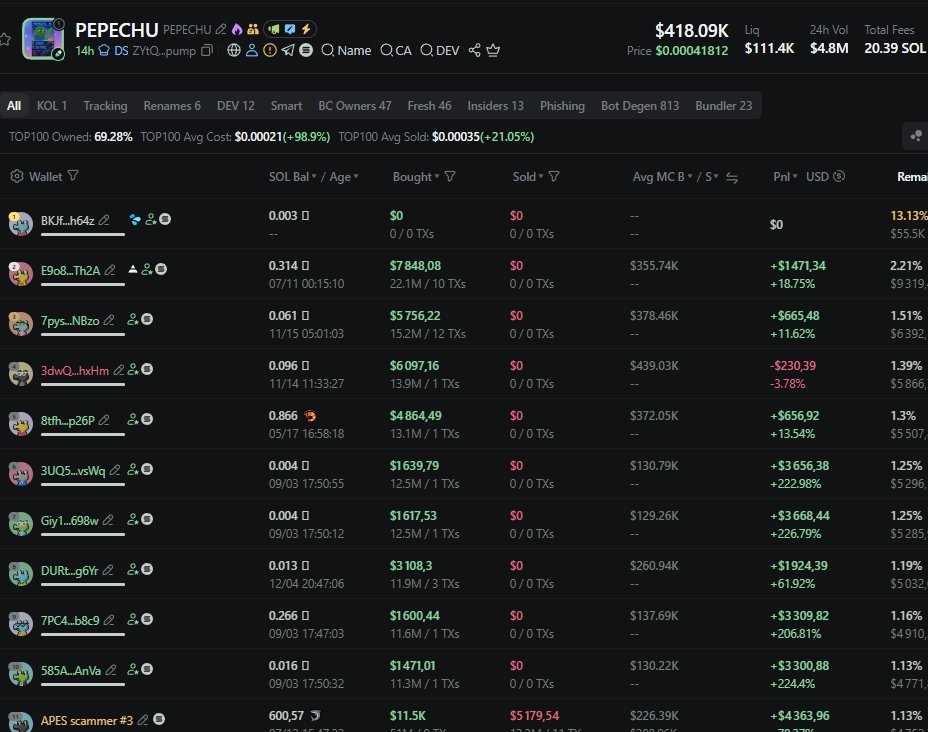Viewport: 928px width, 732px height.
Task: Click the DS link next to 14h
Action: click(x=121, y=51)
